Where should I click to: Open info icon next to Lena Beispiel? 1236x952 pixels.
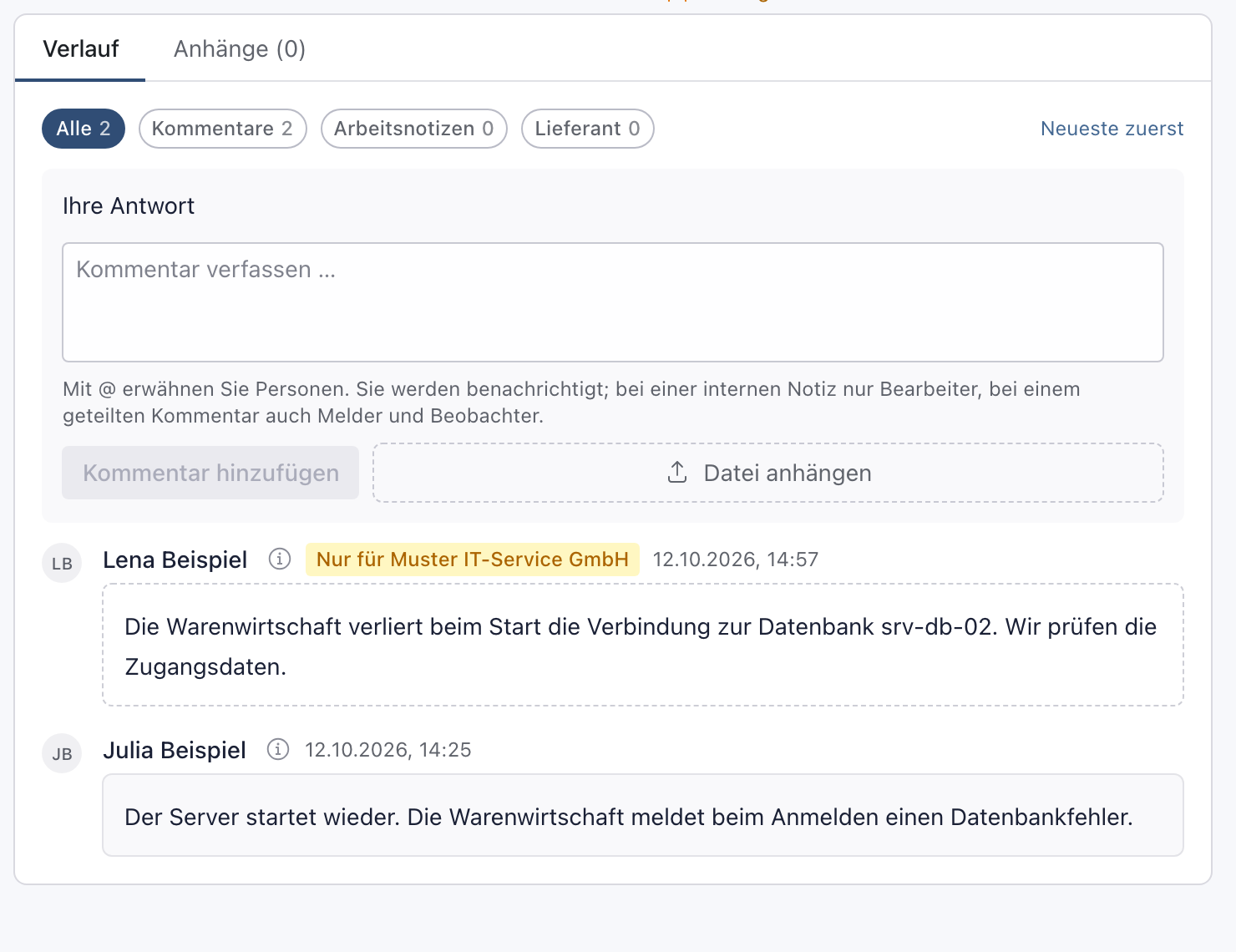[x=280, y=559]
